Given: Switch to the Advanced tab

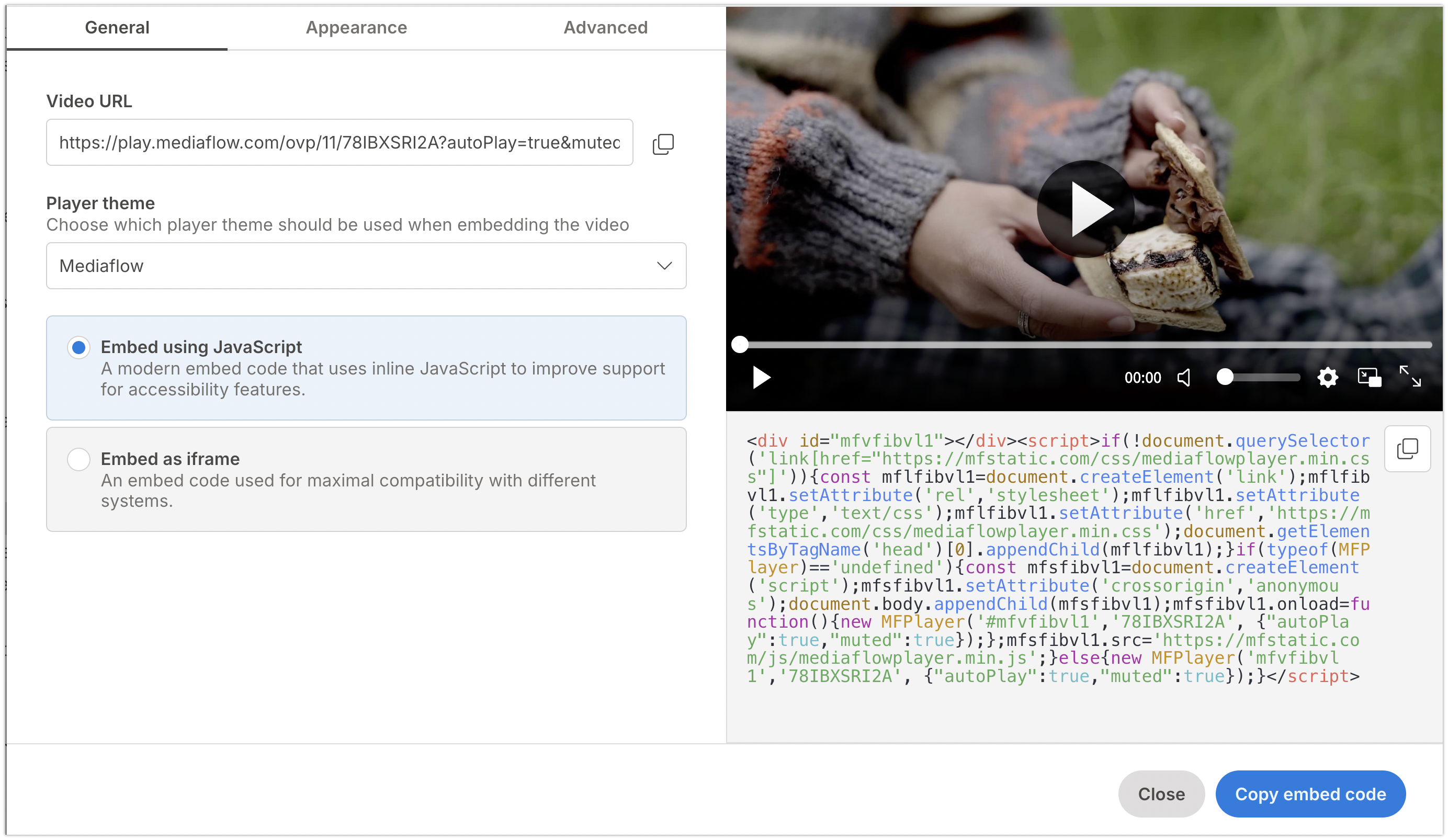Looking at the screenshot, I should coord(605,28).
